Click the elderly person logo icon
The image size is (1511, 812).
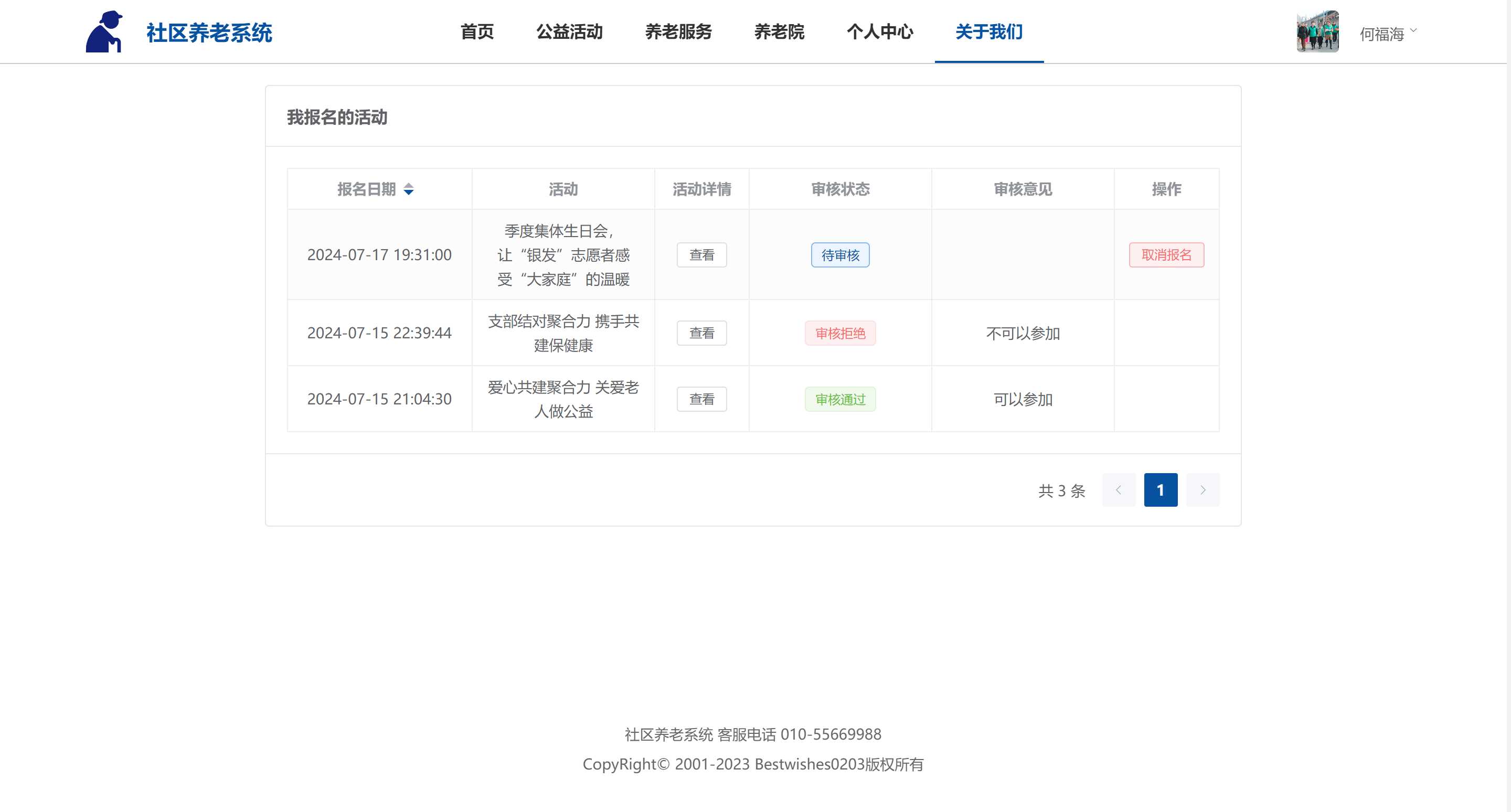point(104,31)
